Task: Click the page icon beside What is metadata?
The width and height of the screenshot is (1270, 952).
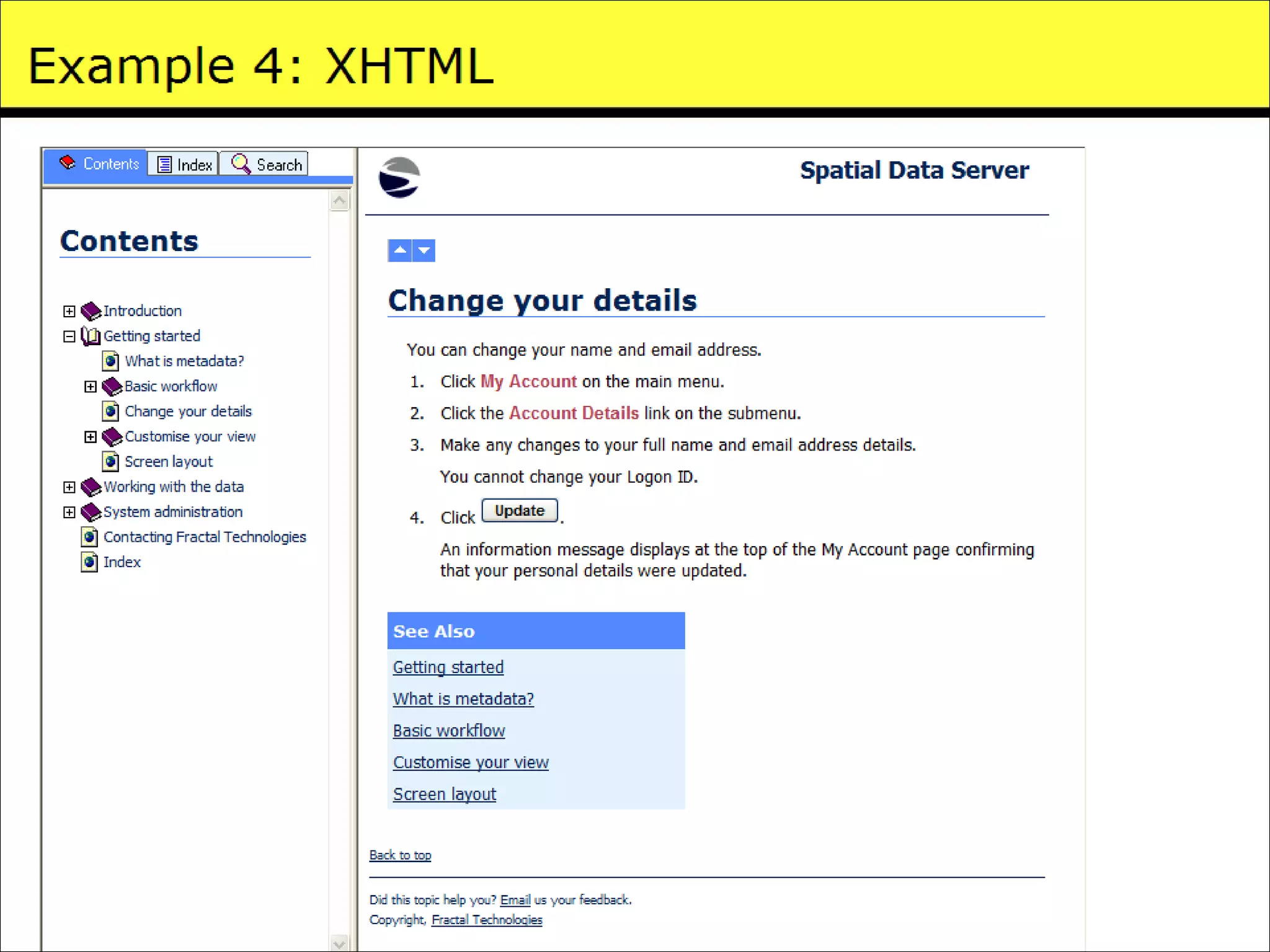Action: point(110,361)
